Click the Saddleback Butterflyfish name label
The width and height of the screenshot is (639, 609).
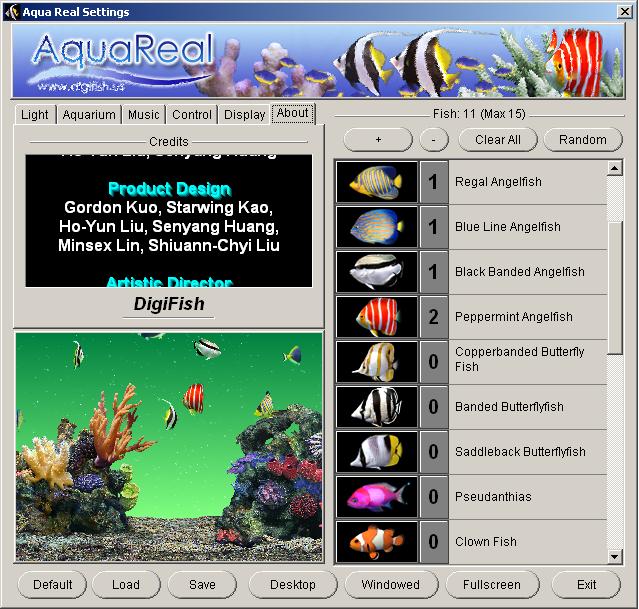click(x=520, y=452)
